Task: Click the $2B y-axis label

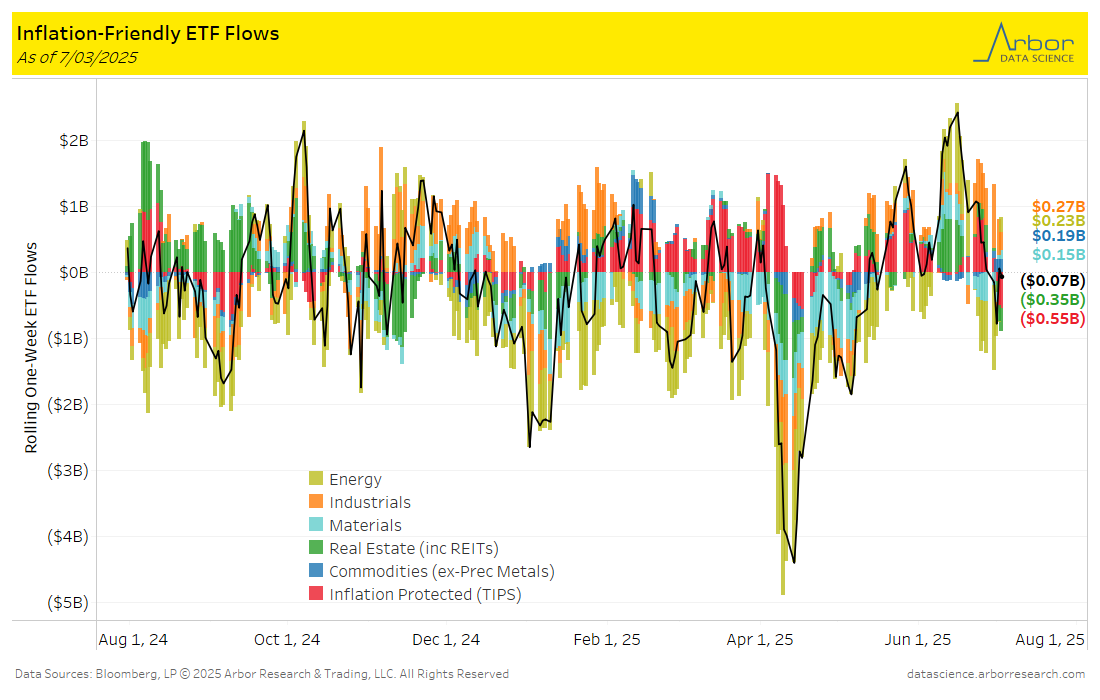Action: point(74,140)
